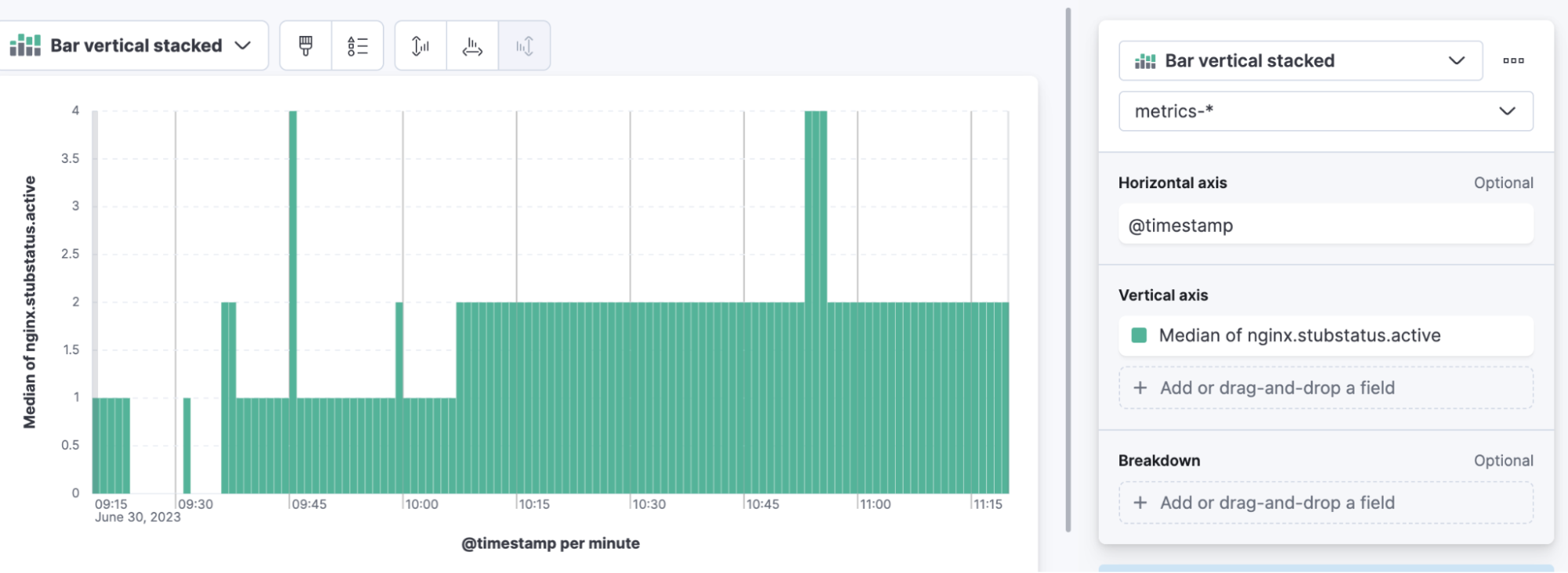1568x573 pixels.
Task: Click green color swatch of Median dimension
Action: click(x=1139, y=335)
